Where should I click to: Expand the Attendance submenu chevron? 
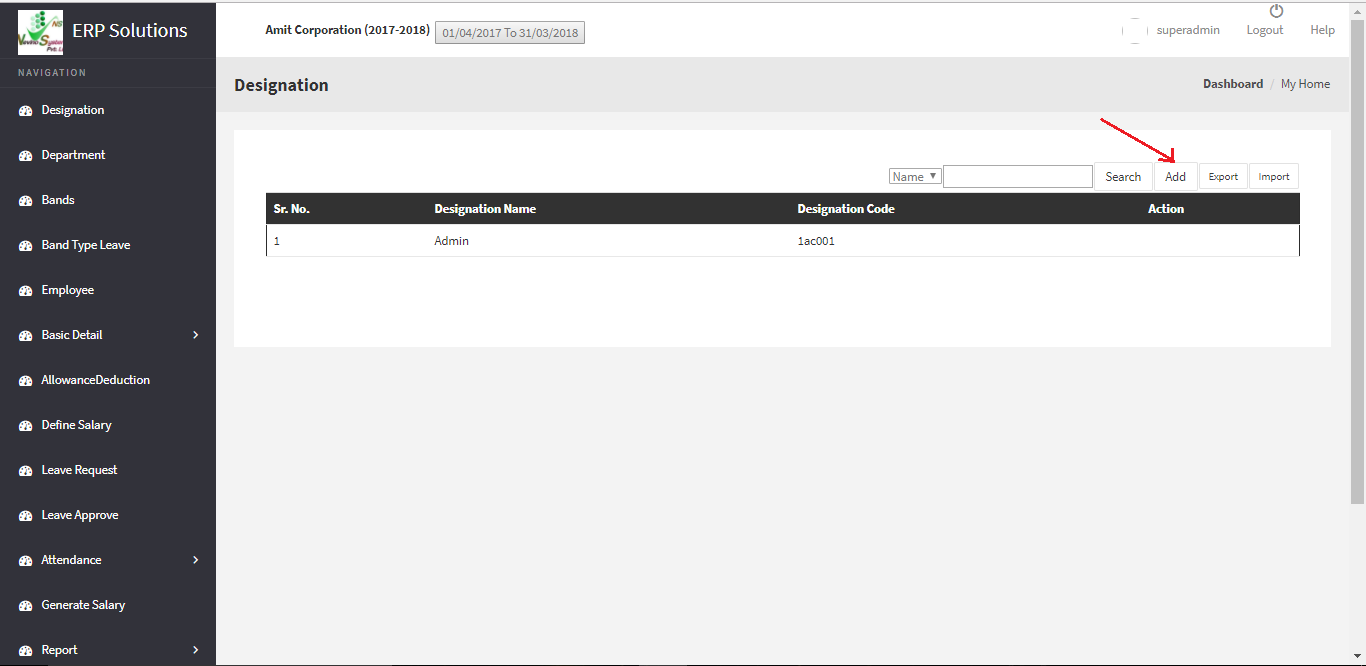click(x=195, y=560)
